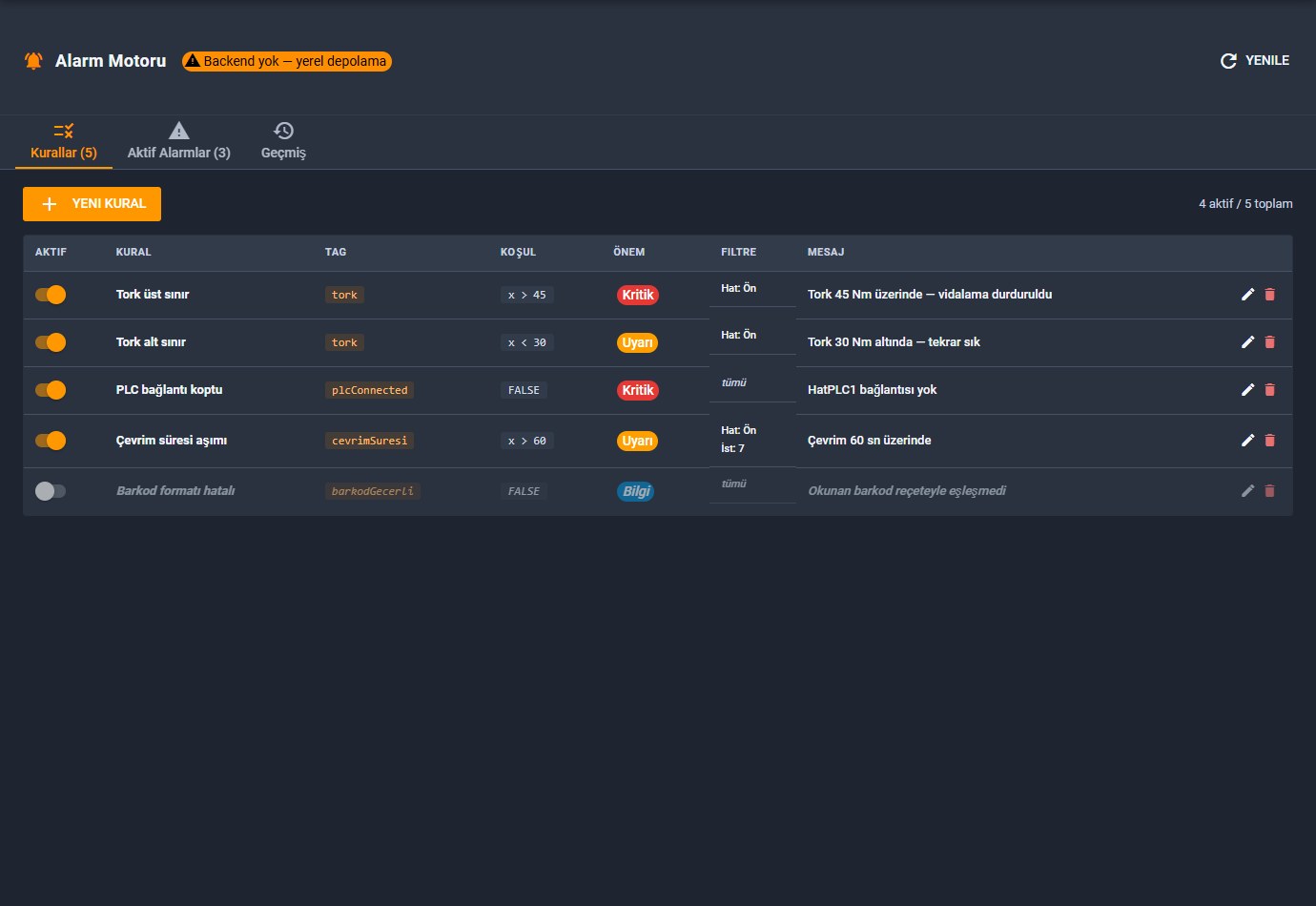Disable the Tork üst sınır rule toggle

pyautogui.click(x=51, y=295)
